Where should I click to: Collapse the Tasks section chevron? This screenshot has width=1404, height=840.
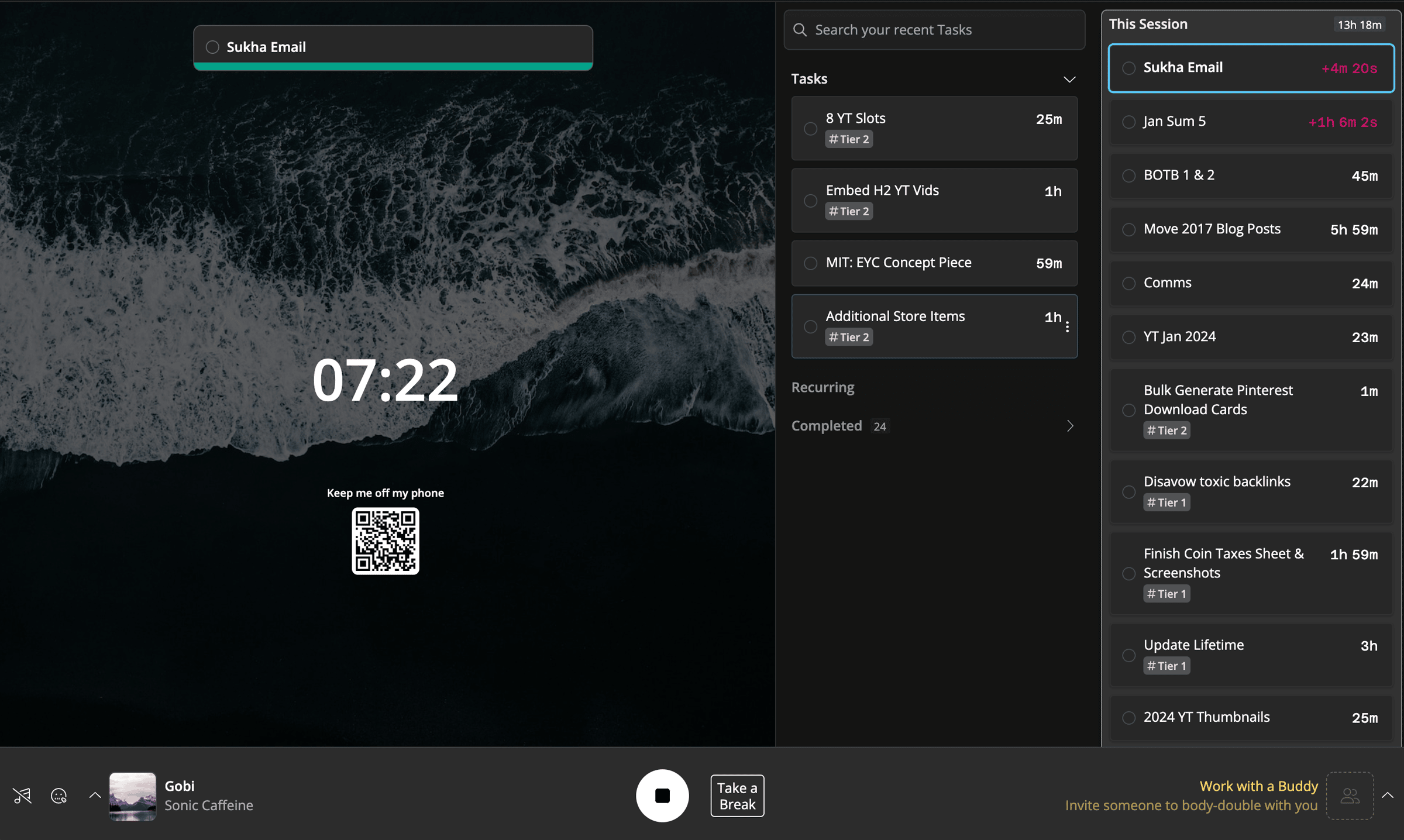click(x=1069, y=79)
